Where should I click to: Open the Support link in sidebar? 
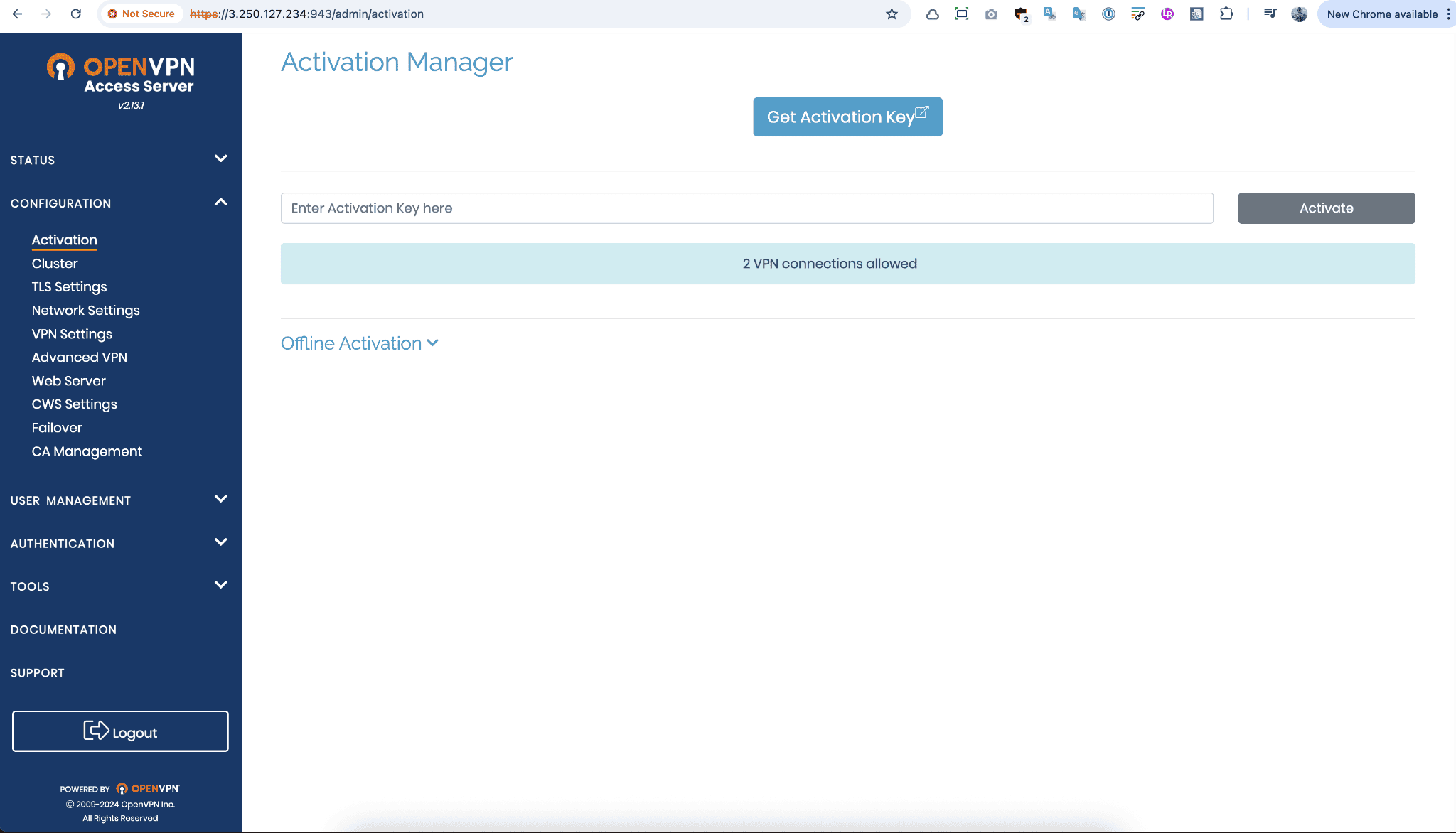[x=38, y=673]
